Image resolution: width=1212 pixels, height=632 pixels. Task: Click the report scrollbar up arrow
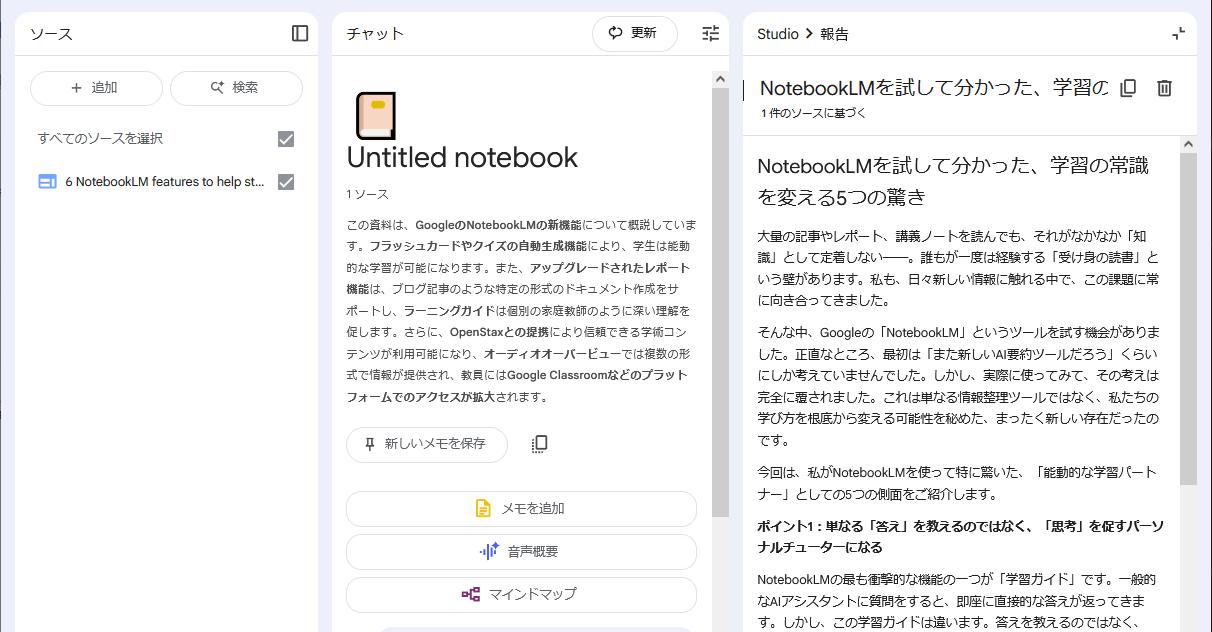pos(1189,144)
